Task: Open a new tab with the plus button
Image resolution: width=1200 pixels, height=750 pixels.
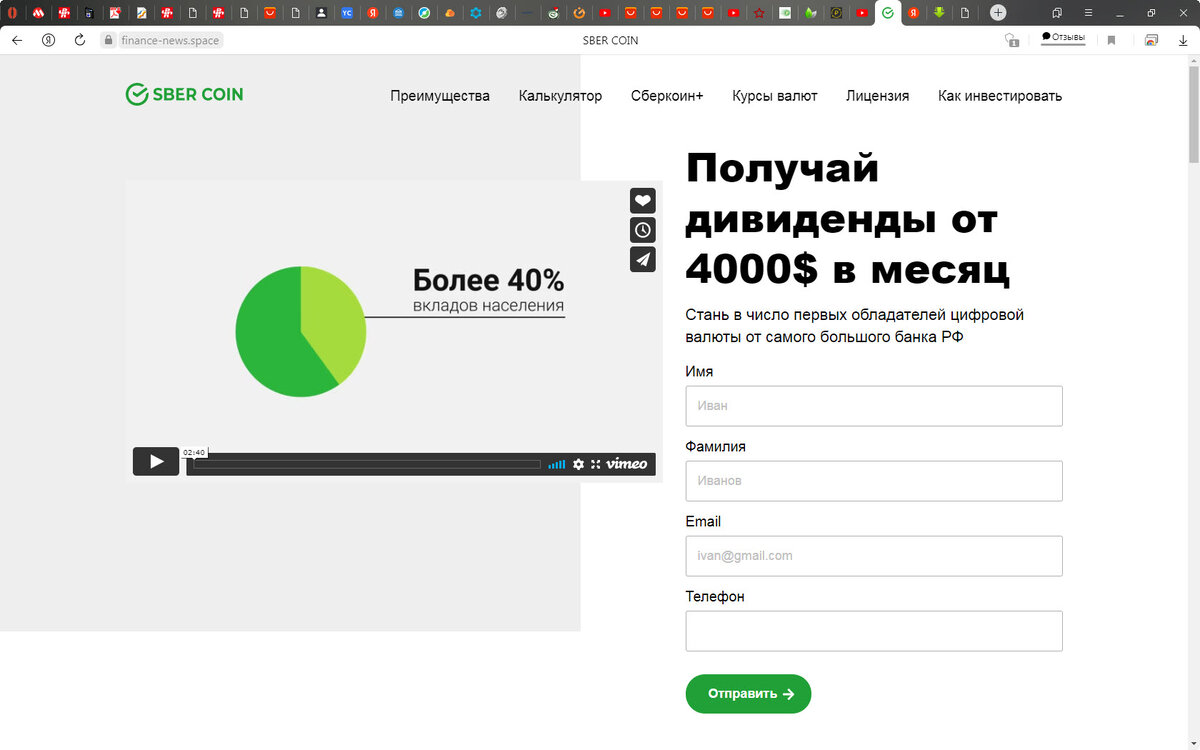Action: point(998,13)
